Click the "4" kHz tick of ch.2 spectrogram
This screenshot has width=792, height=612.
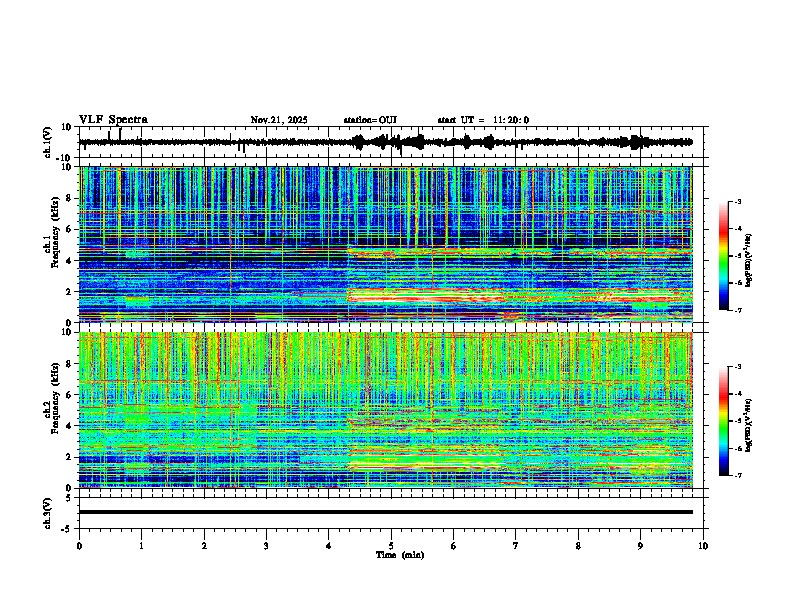(70, 426)
